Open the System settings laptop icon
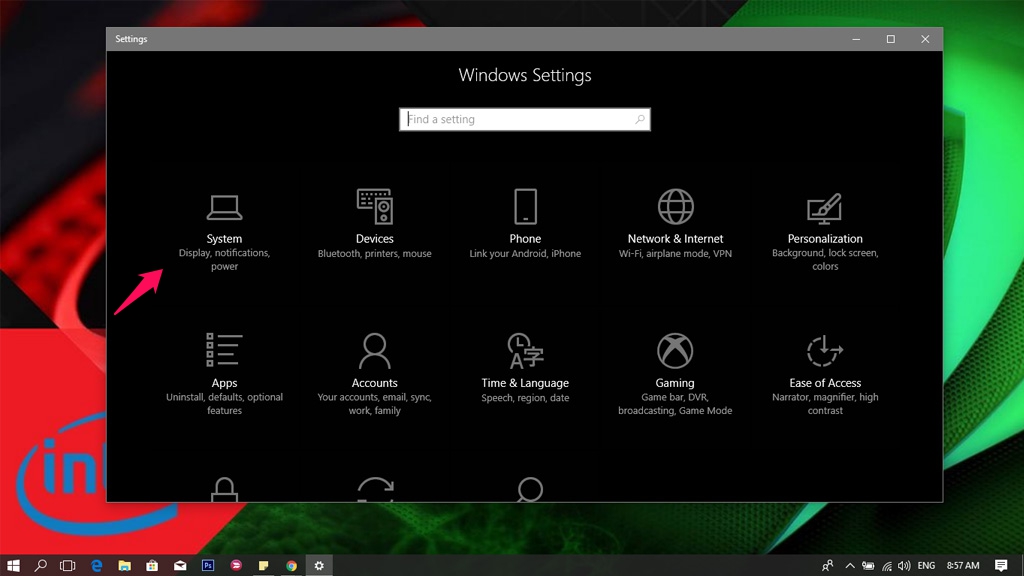 pyautogui.click(x=224, y=208)
